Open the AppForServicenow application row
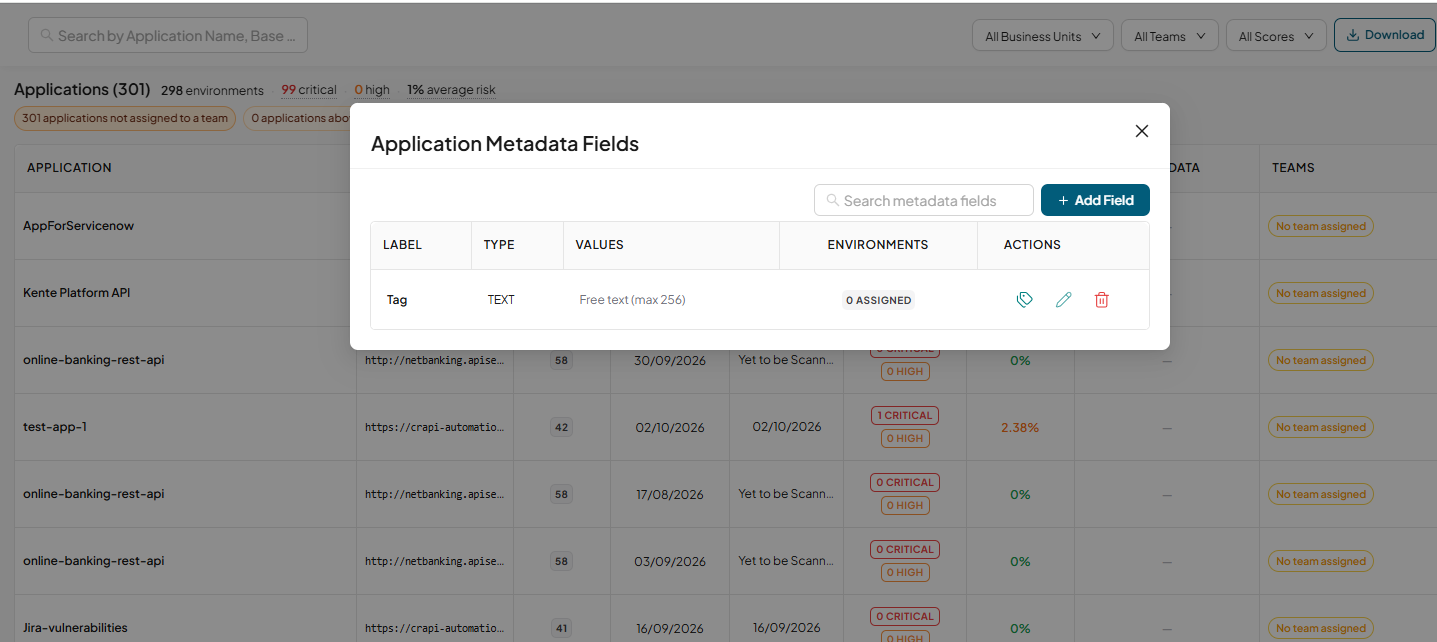The image size is (1437, 642). (x=78, y=226)
